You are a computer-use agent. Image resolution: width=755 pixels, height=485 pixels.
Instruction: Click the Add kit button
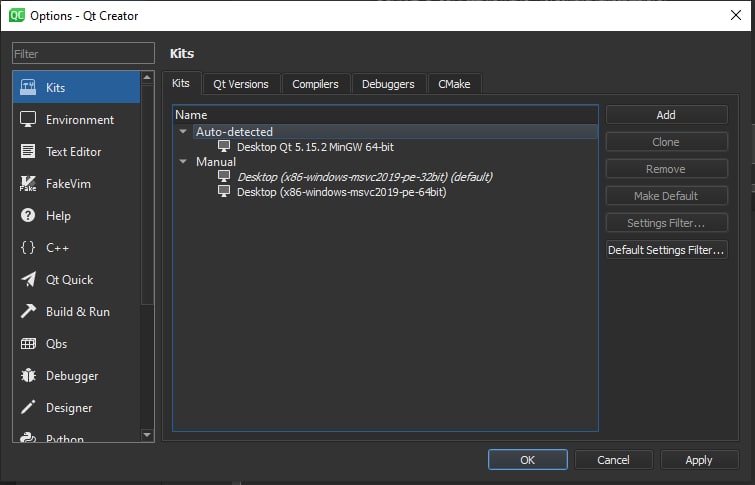coord(666,115)
